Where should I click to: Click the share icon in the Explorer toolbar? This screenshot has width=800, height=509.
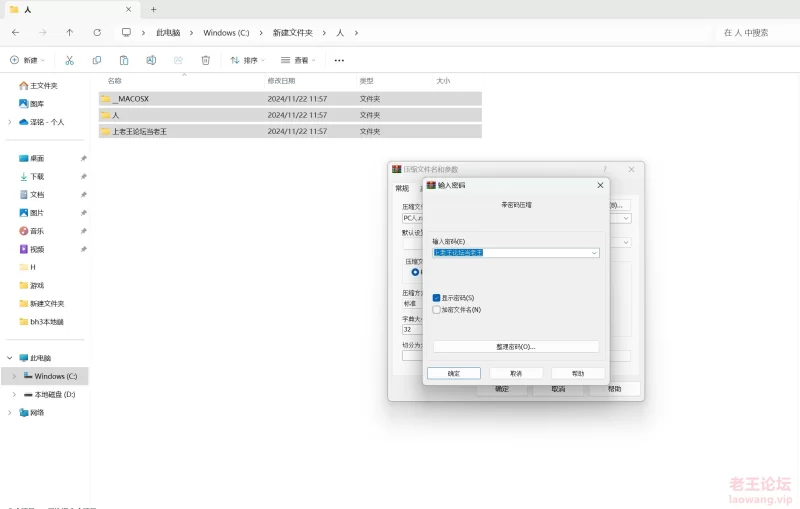tap(178, 60)
